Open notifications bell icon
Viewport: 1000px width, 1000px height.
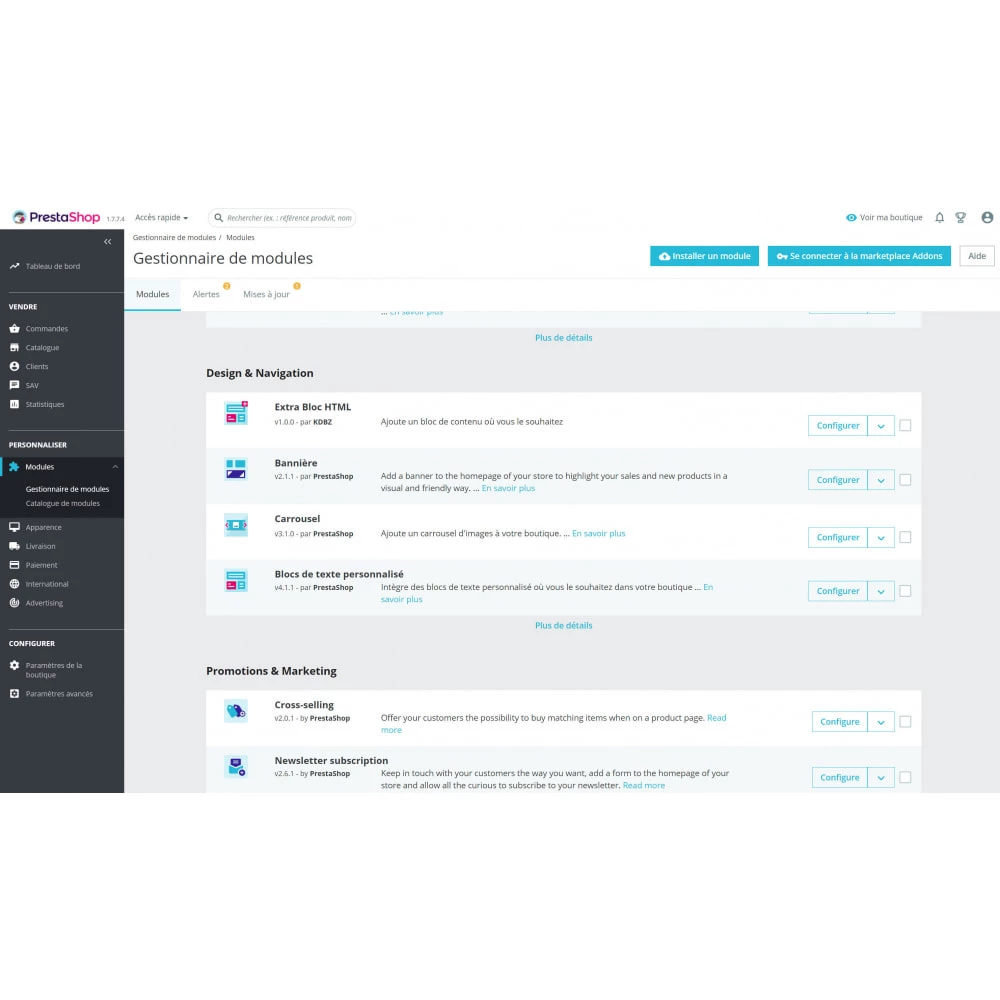point(939,217)
